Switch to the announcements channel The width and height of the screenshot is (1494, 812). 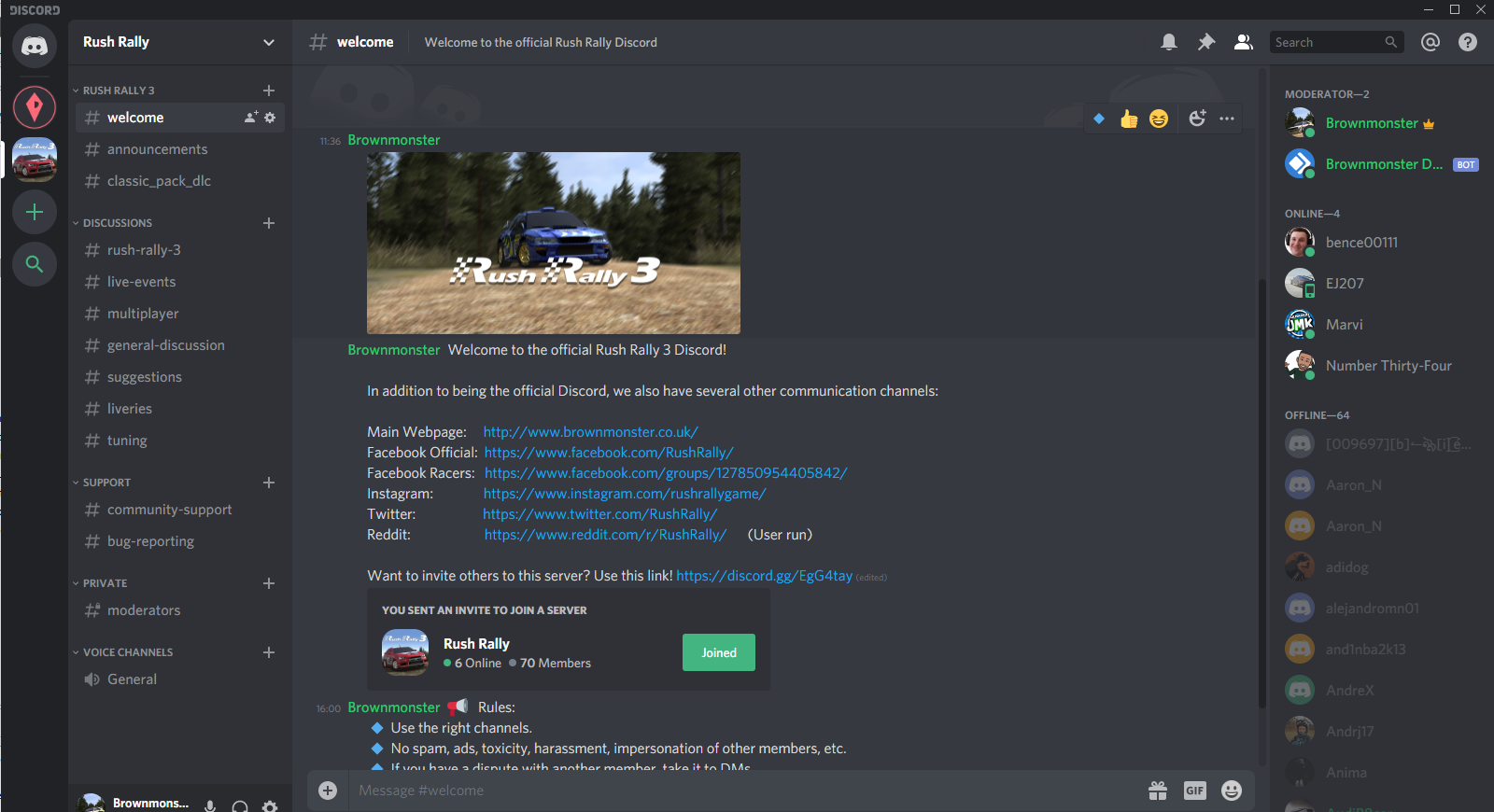coord(157,149)
